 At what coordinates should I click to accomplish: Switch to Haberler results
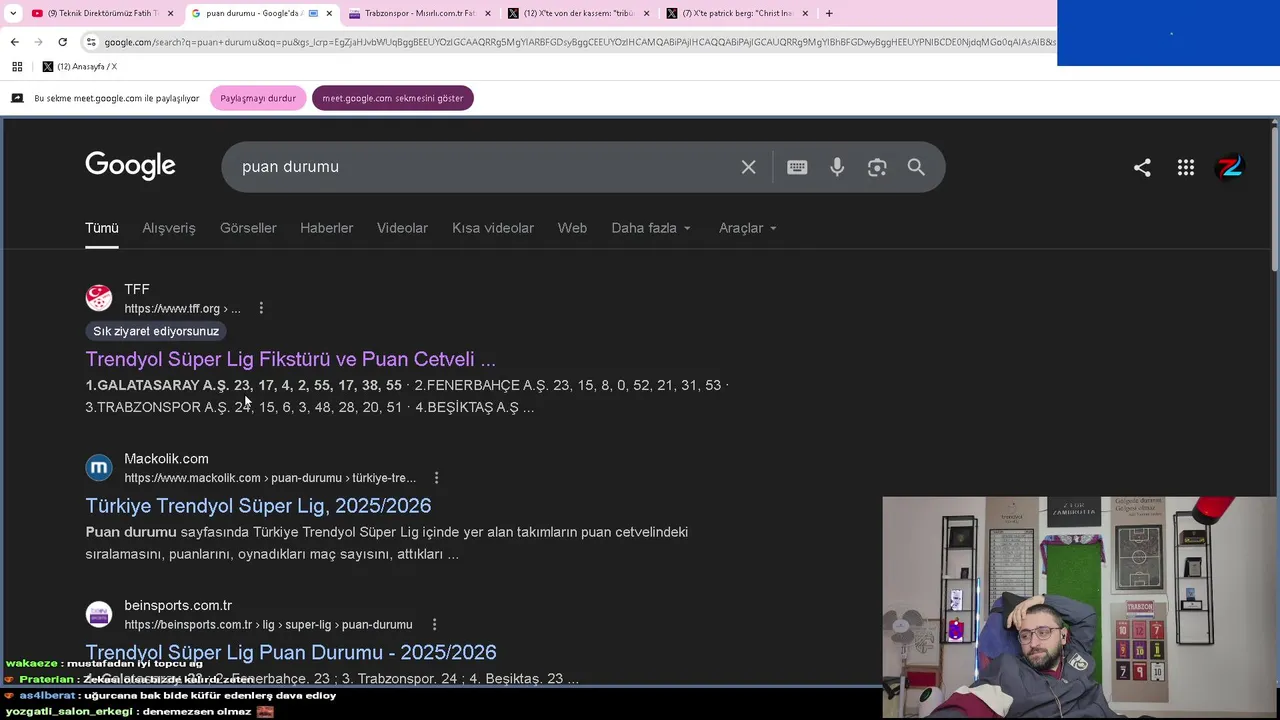(327, 228)
